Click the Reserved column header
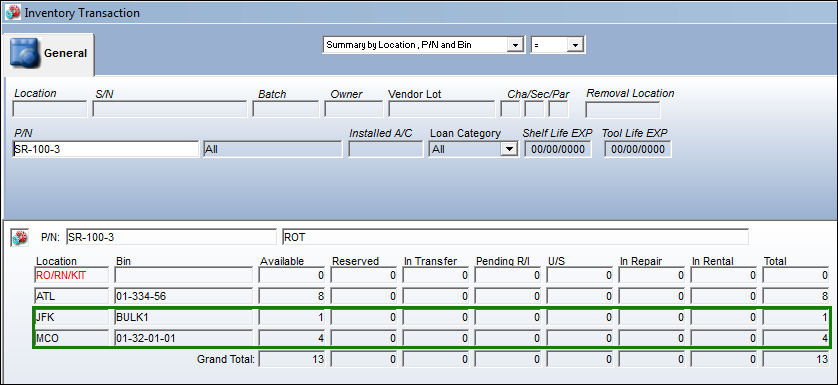 (355, 261)
